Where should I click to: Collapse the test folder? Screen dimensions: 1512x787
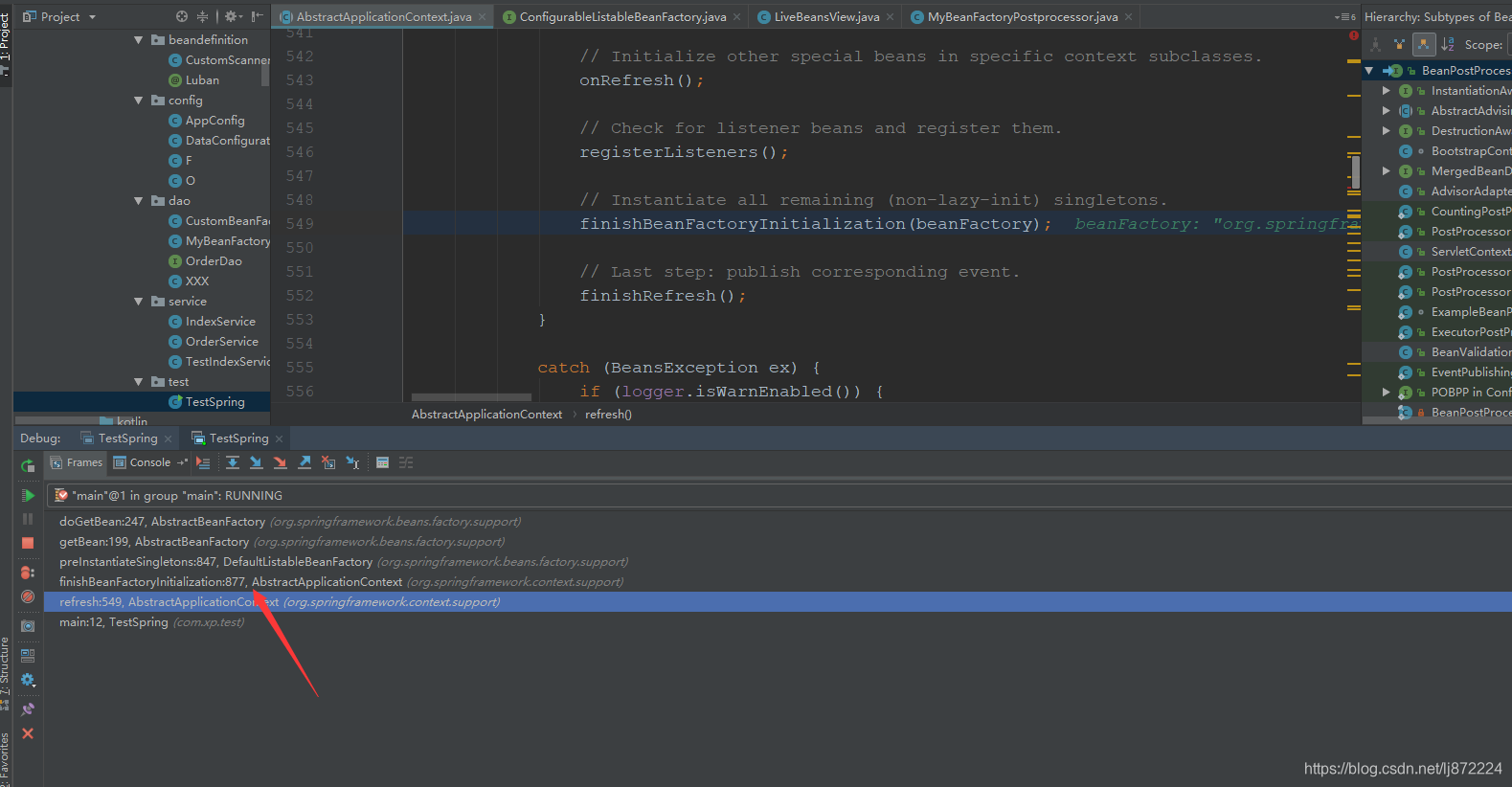139,381
